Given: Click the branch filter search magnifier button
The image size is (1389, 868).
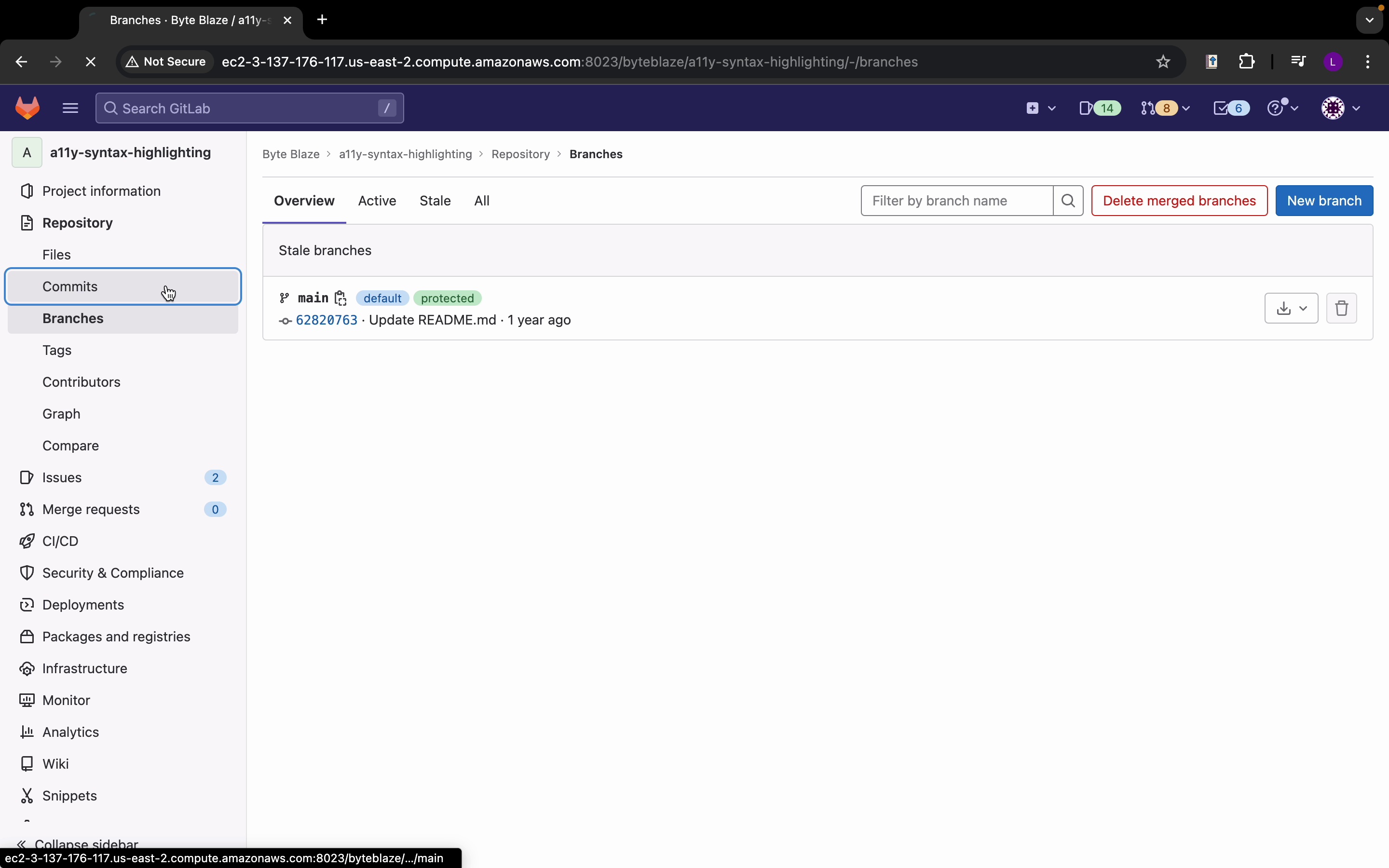Looking at the screenshot, I should tap(1068, 201).
